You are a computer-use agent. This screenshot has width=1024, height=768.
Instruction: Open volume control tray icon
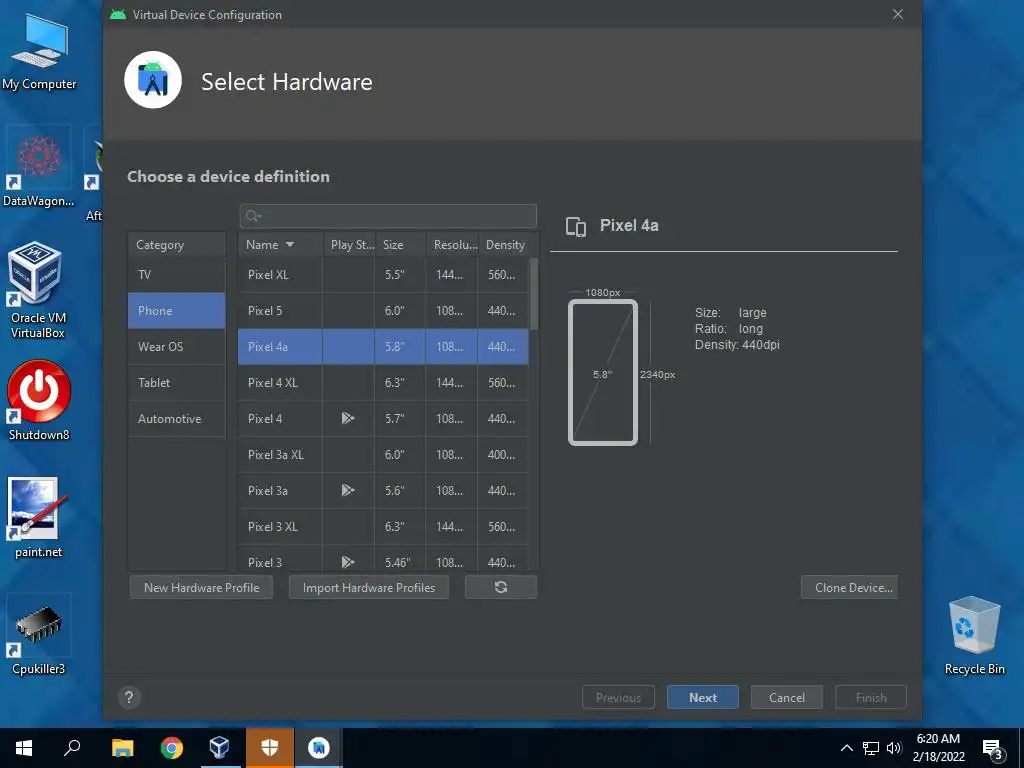(x=894, y=748)
